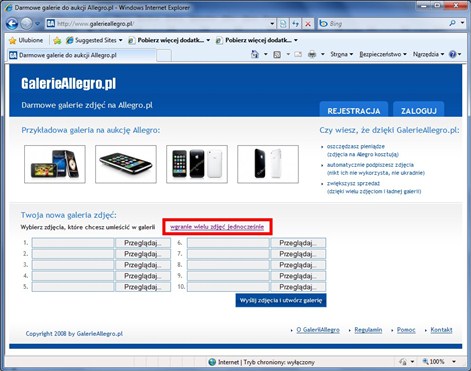The image size is (471, 371).
Task: Click Przeglądaj button for photo 3
Action: click(x=143, y=265)
